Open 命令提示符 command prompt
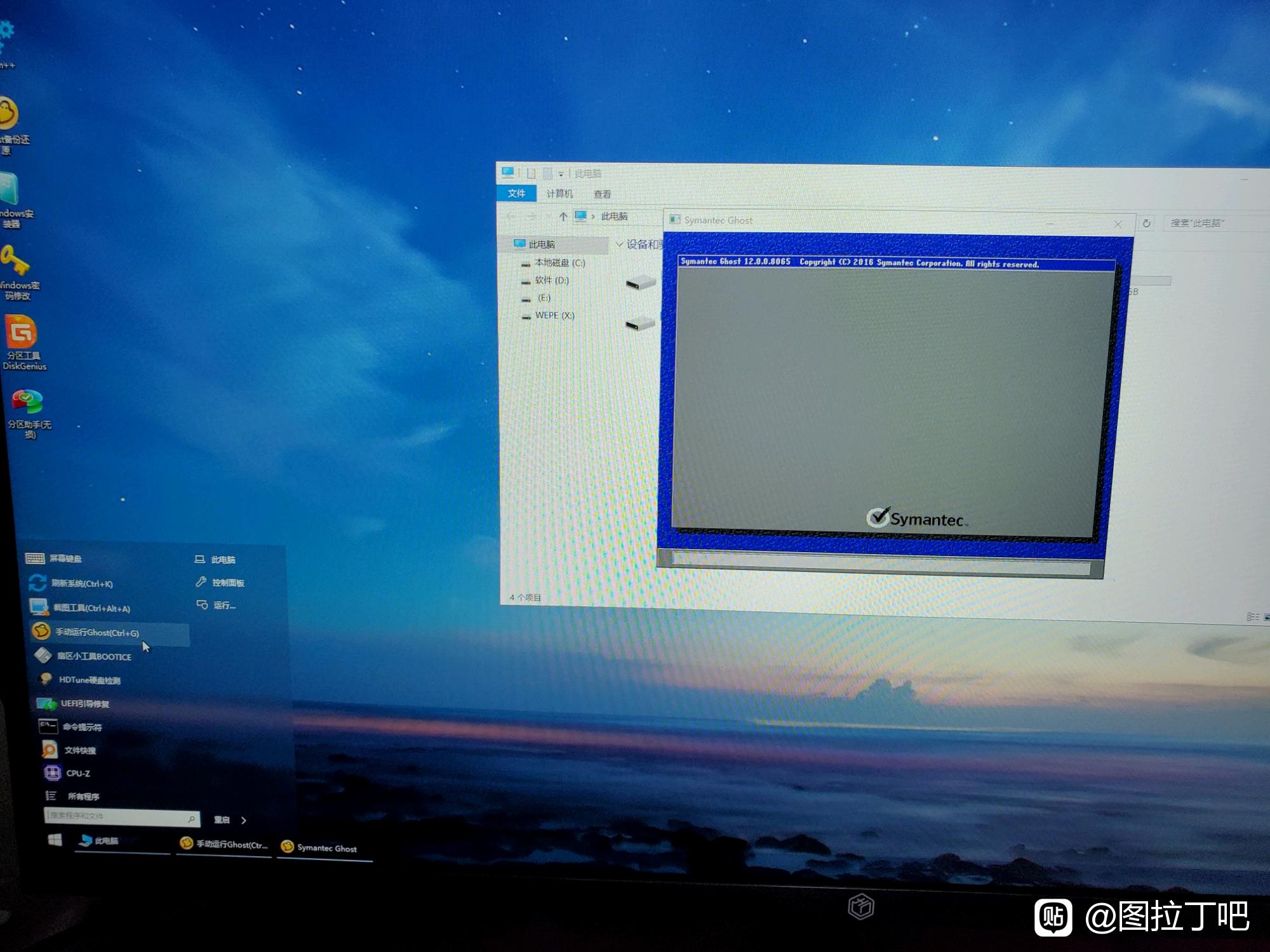Viewport: 1270px width, 952px height. pyautogui.click(x=70, y=727)
